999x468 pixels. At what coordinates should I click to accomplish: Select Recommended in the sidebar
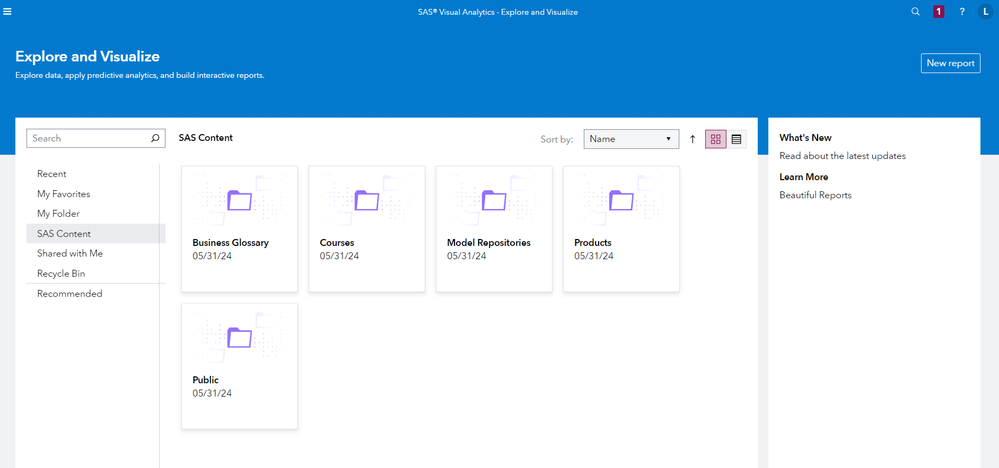tap(96, 294)
